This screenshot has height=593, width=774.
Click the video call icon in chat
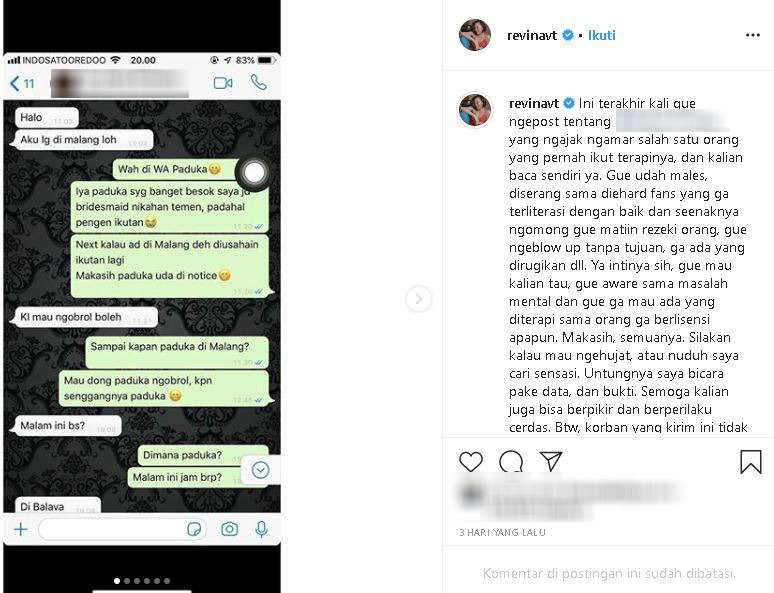(x=223, y=83)
